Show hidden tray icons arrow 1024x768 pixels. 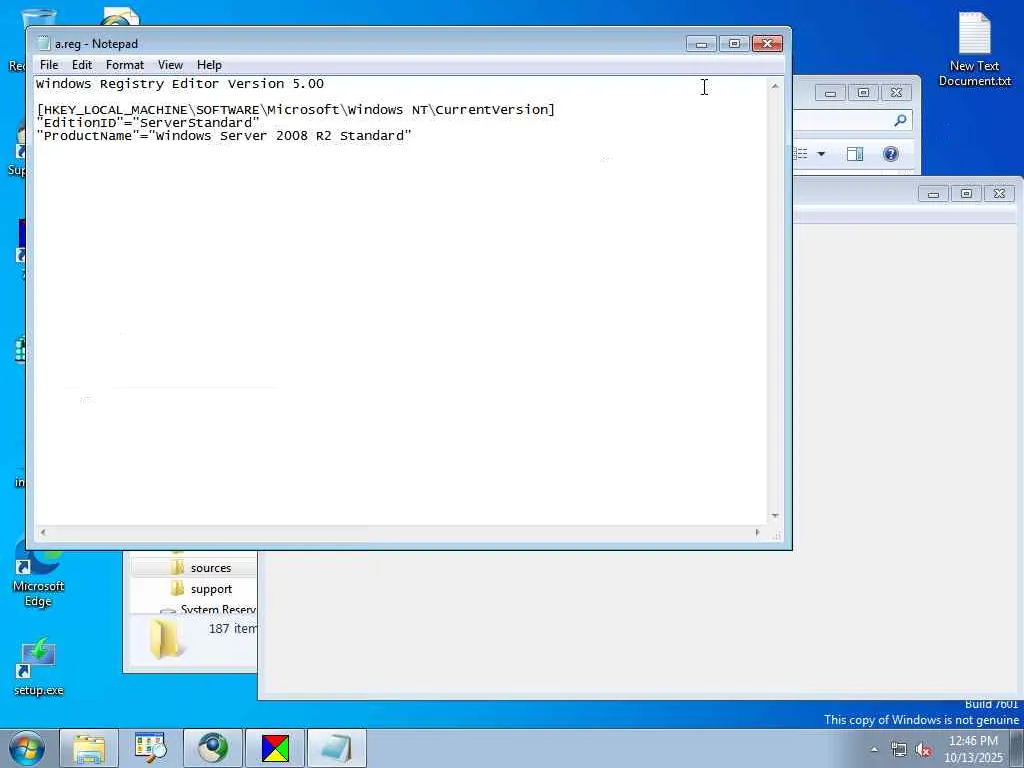tap(874, 750)
